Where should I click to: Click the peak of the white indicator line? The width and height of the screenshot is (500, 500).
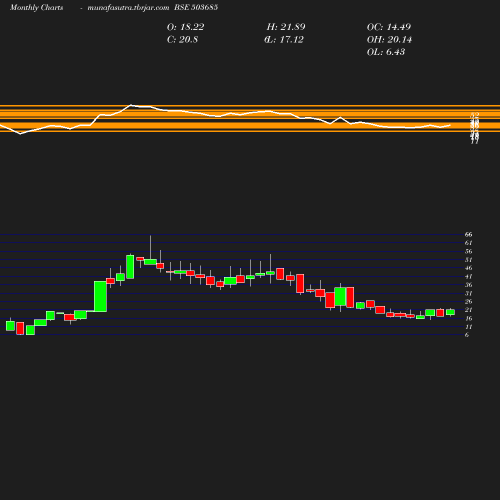pos(131,105)
